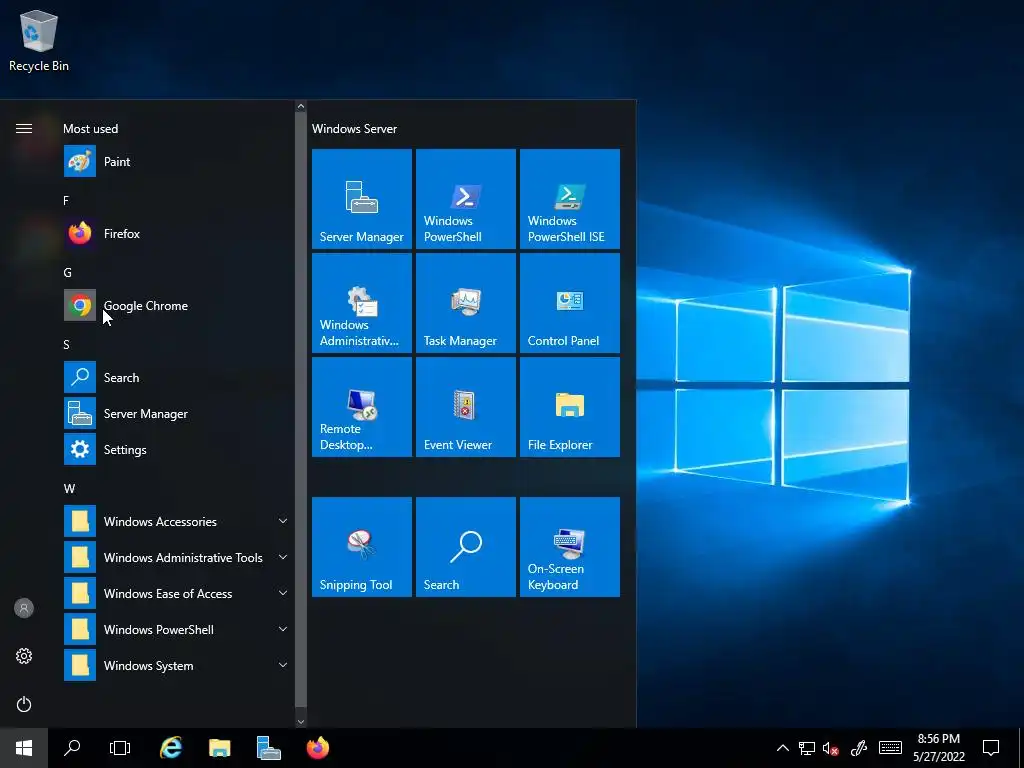The height and width of the screenshot is (768, 1024).
Task: Open Search in the S section list
Action: pyautogui.click(x=176, y=377)
